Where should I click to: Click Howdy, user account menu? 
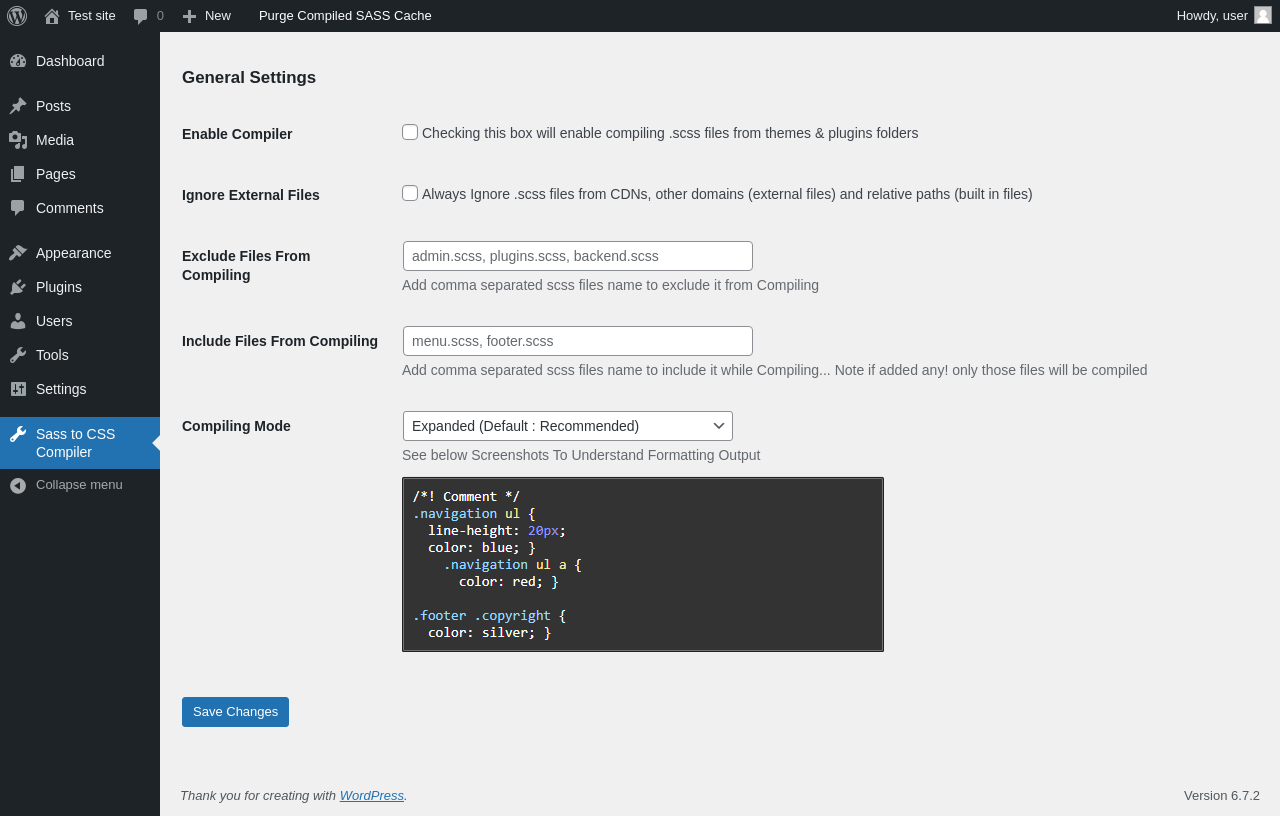(1224, 16)
